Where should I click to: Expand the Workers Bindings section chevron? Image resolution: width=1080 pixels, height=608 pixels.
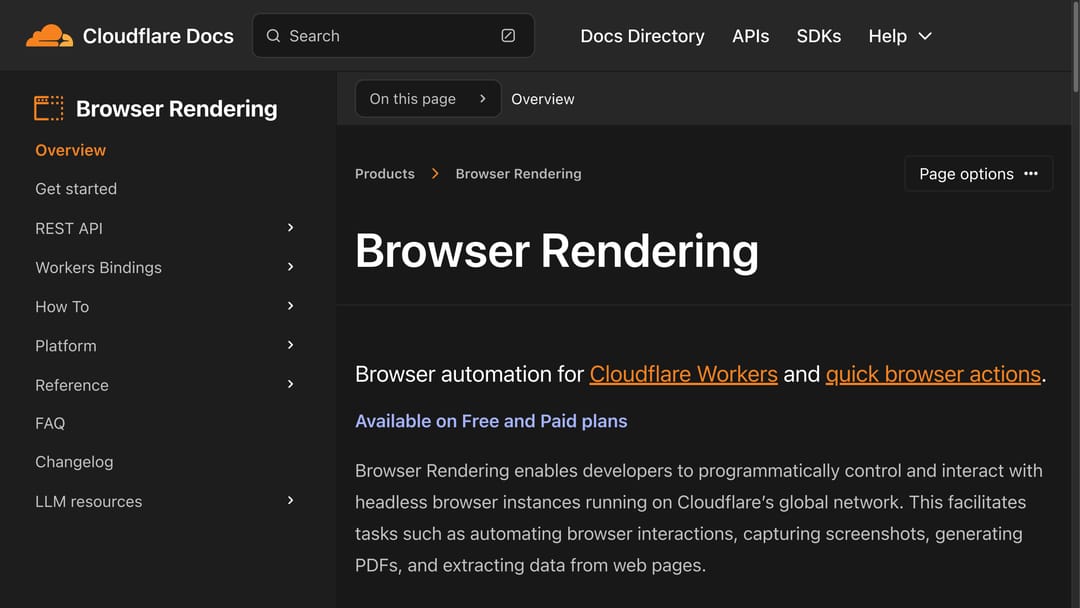tap(291, 266)
